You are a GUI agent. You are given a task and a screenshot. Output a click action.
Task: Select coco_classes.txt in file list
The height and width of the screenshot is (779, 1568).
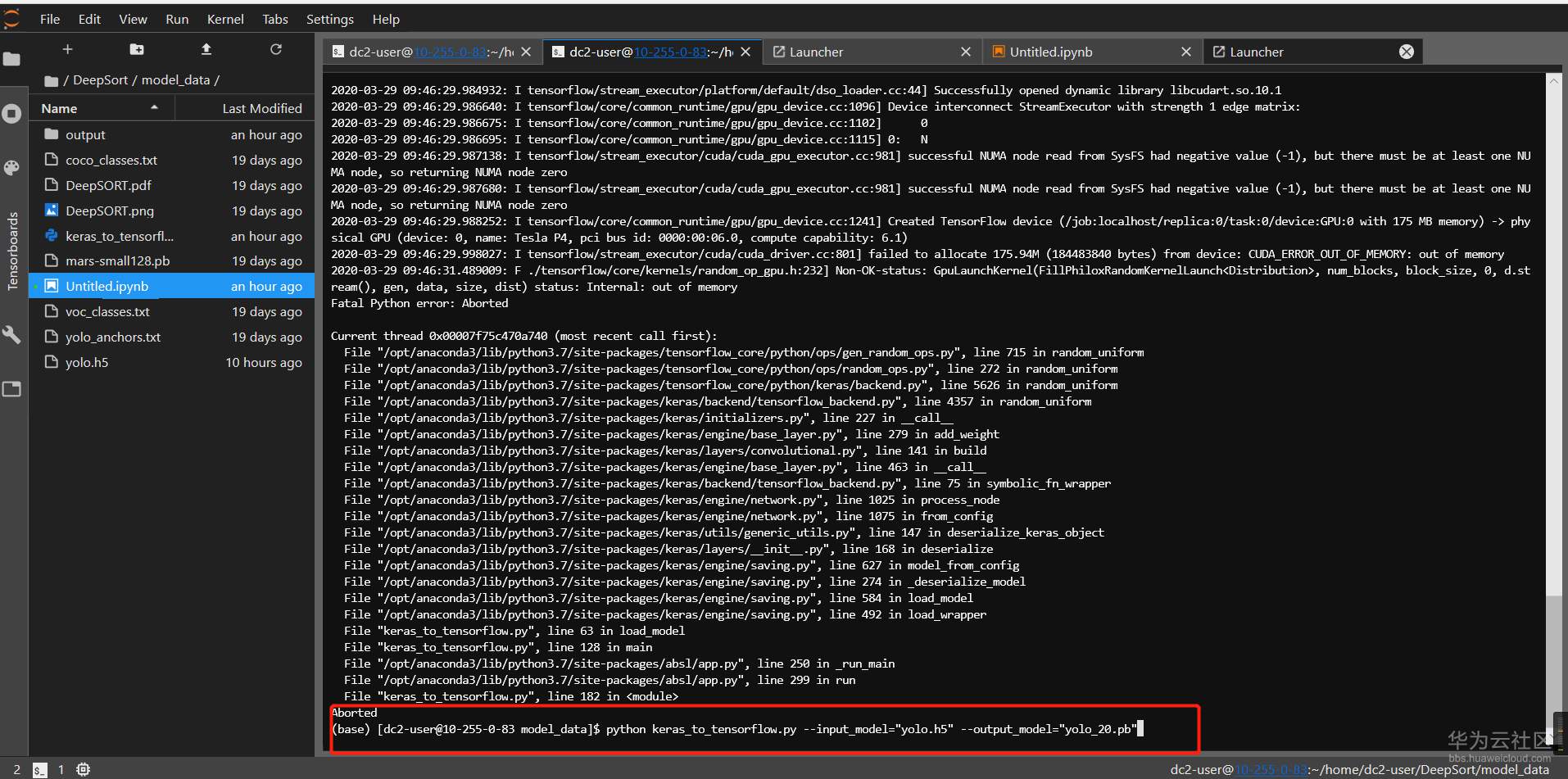[172, 160]
